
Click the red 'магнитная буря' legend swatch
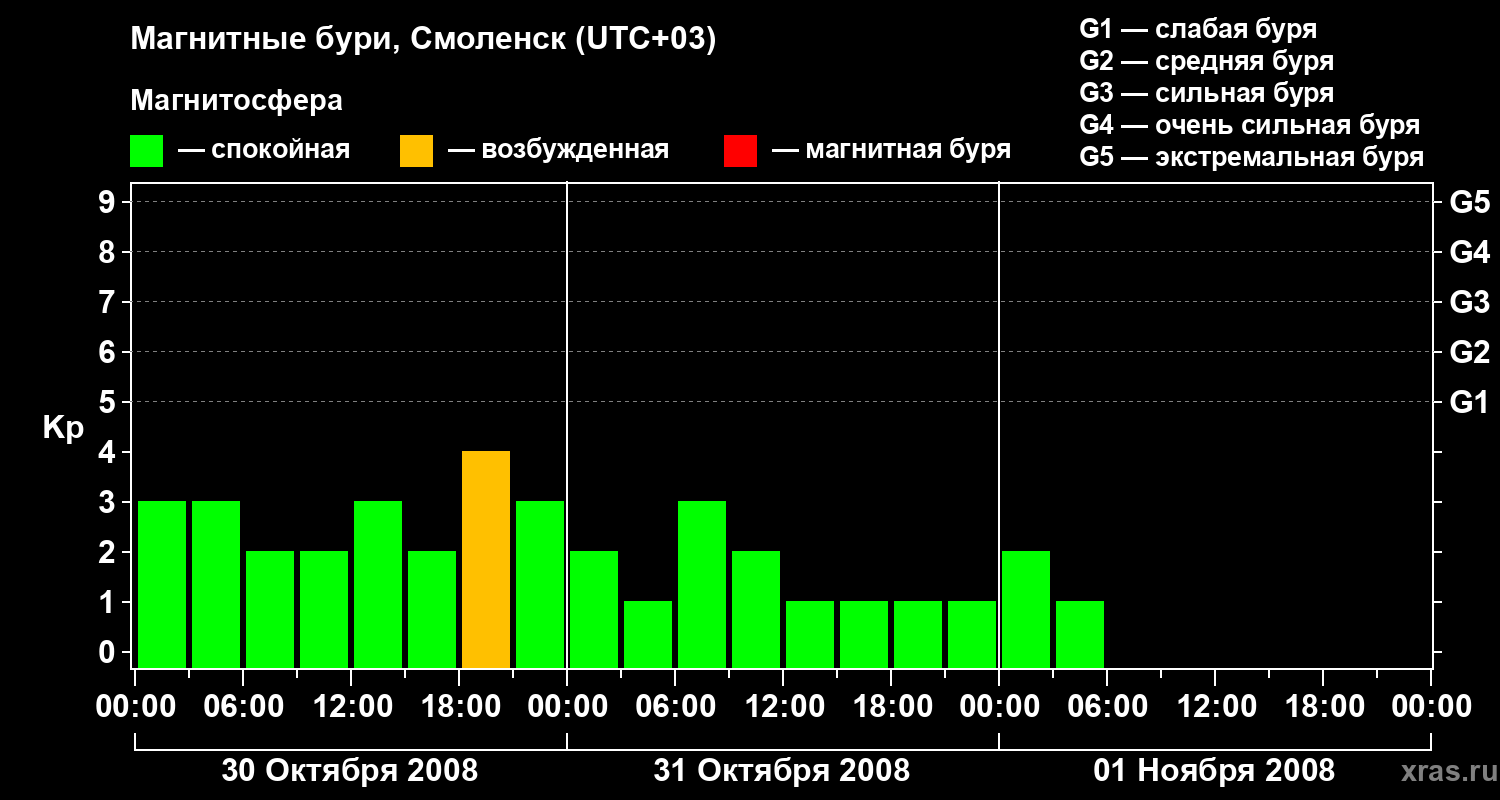(740, 151)
